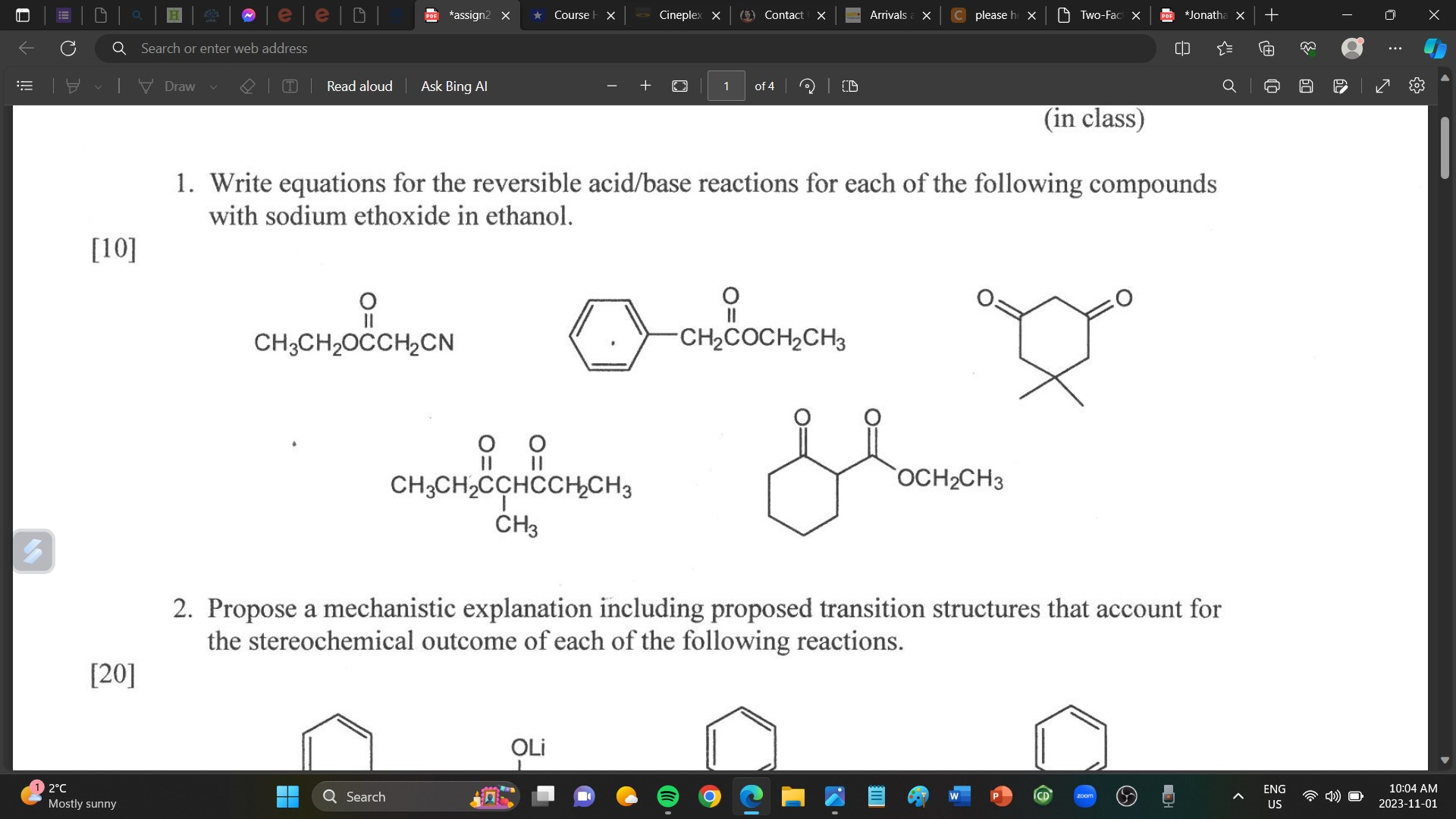Enable the Add text annotation tool
Image resolution: width=1456 pixels, height=819 pixels.
[x=290, y=86]
